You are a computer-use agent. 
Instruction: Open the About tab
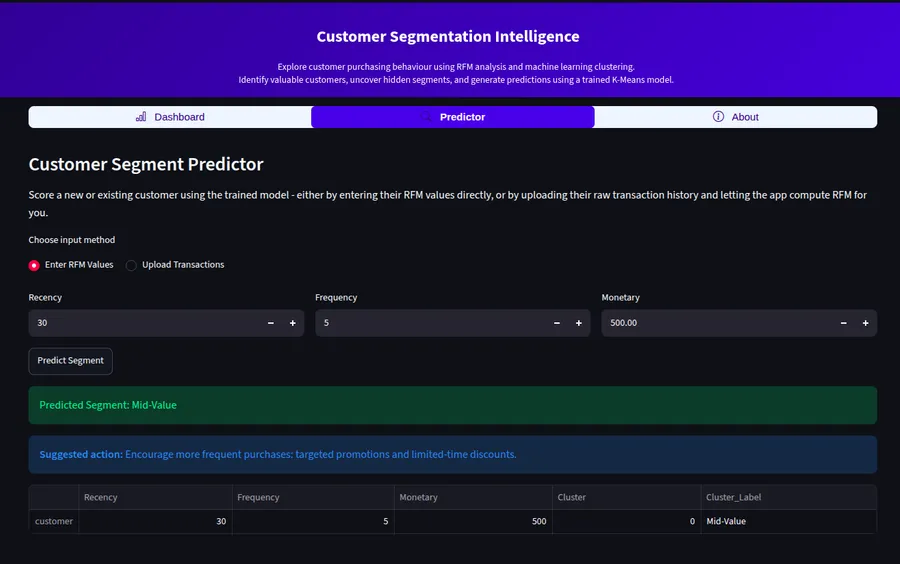tap(736, 117)
